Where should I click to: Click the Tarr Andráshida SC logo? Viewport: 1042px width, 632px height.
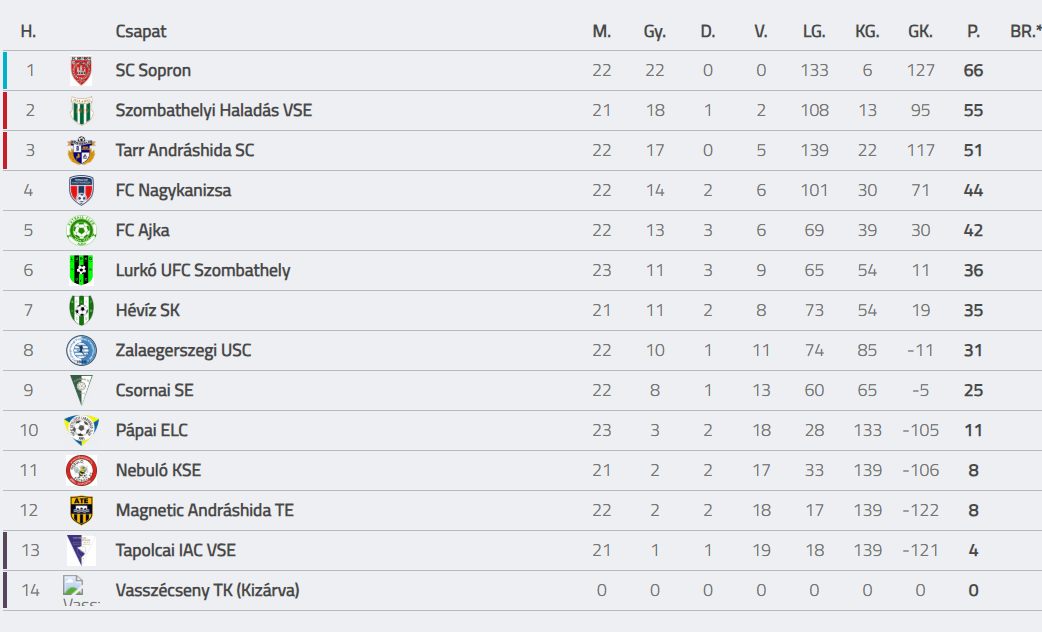(81, 151)
